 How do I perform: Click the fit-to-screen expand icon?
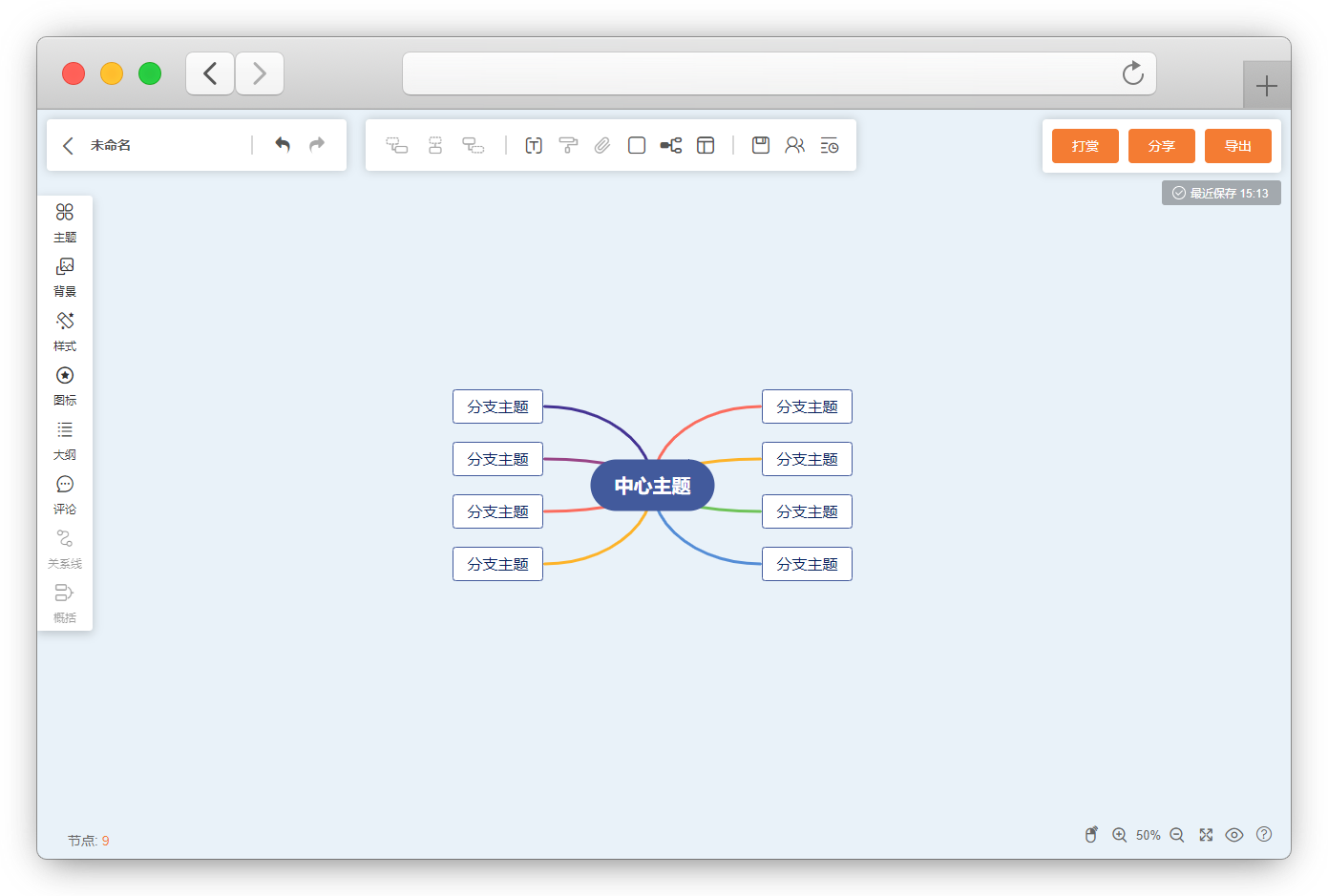[1206, 835]
